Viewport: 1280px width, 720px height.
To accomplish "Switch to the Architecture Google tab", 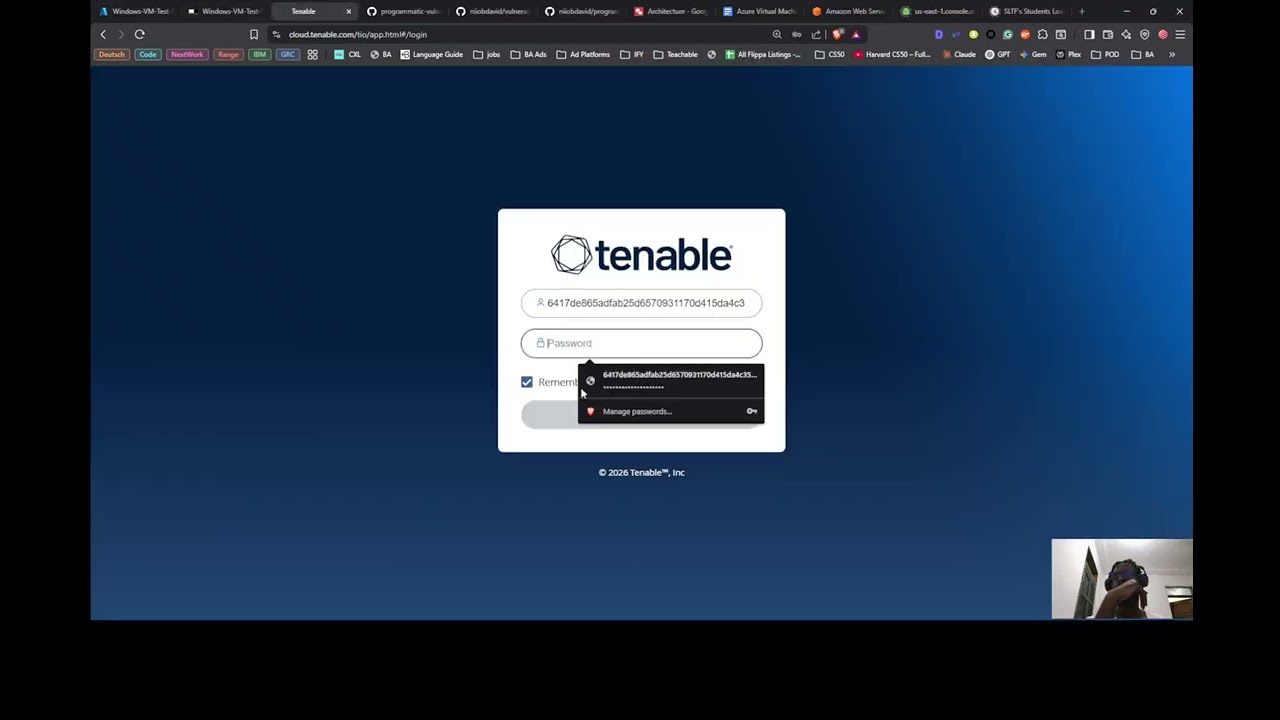I will [x=671, y=11].
